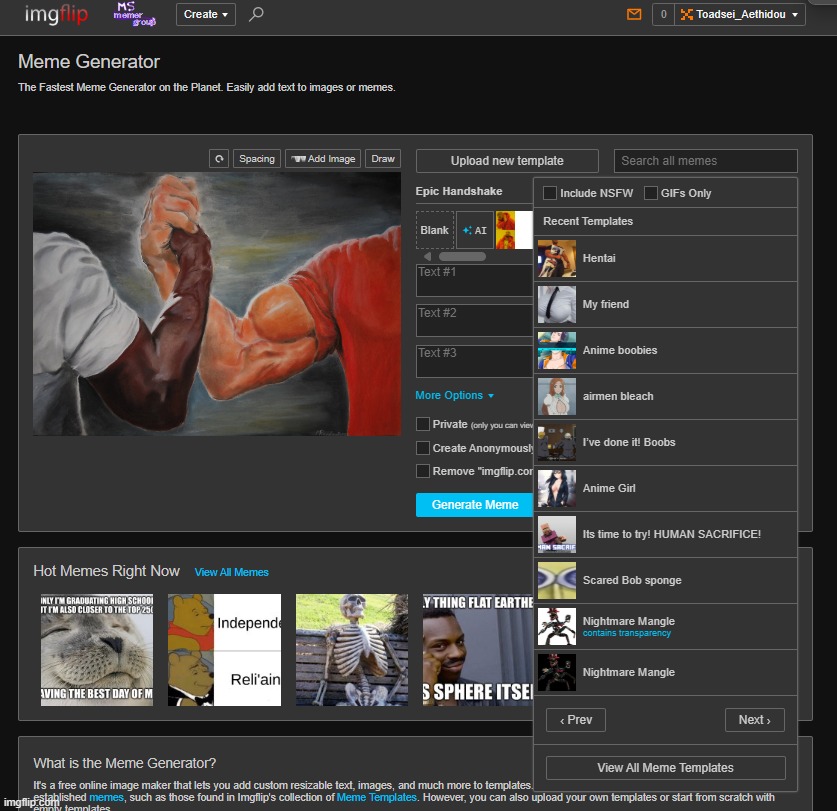Open the Winnie the Pooh hot meme
Viewport: 837px width, 811px height.
(224, 650)
